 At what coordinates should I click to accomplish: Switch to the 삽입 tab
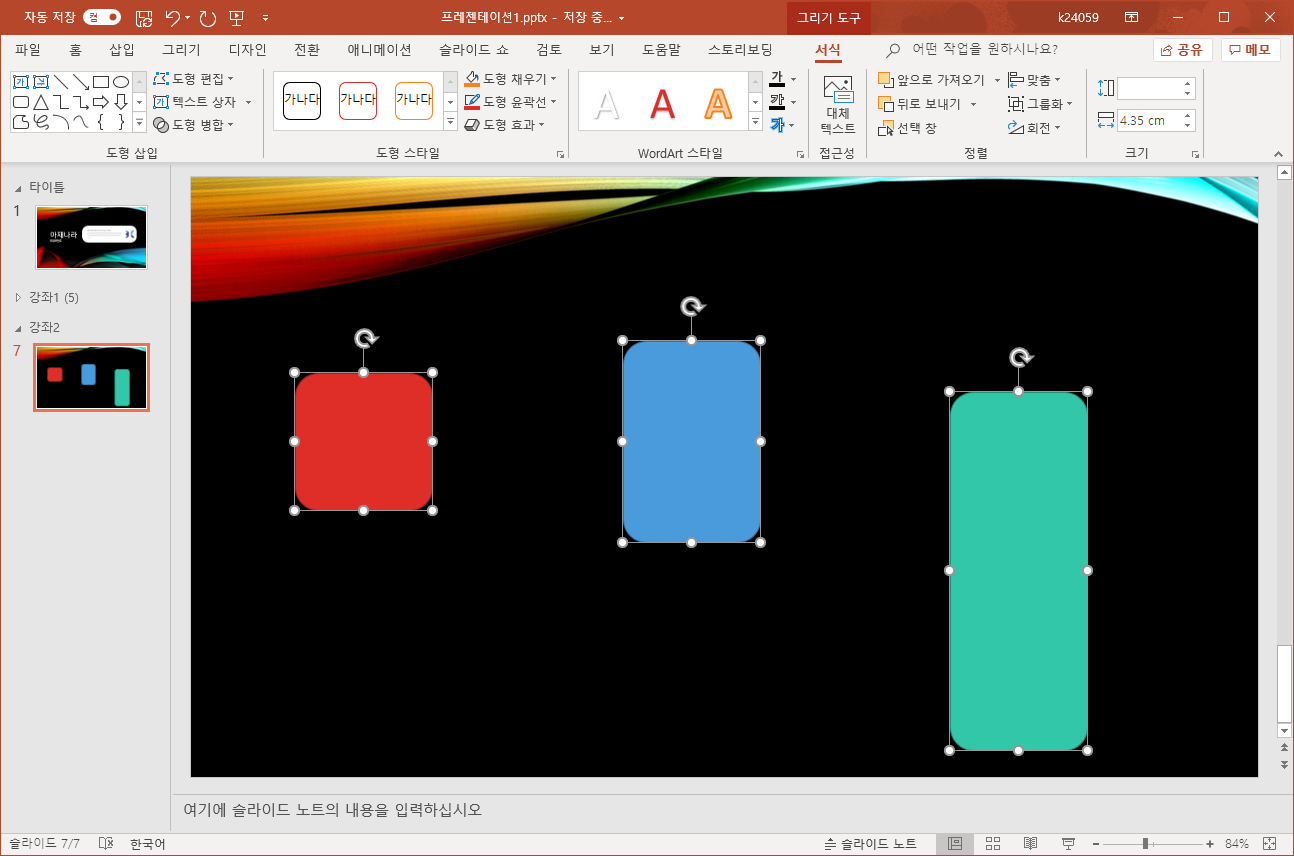[x=121, y=49]
